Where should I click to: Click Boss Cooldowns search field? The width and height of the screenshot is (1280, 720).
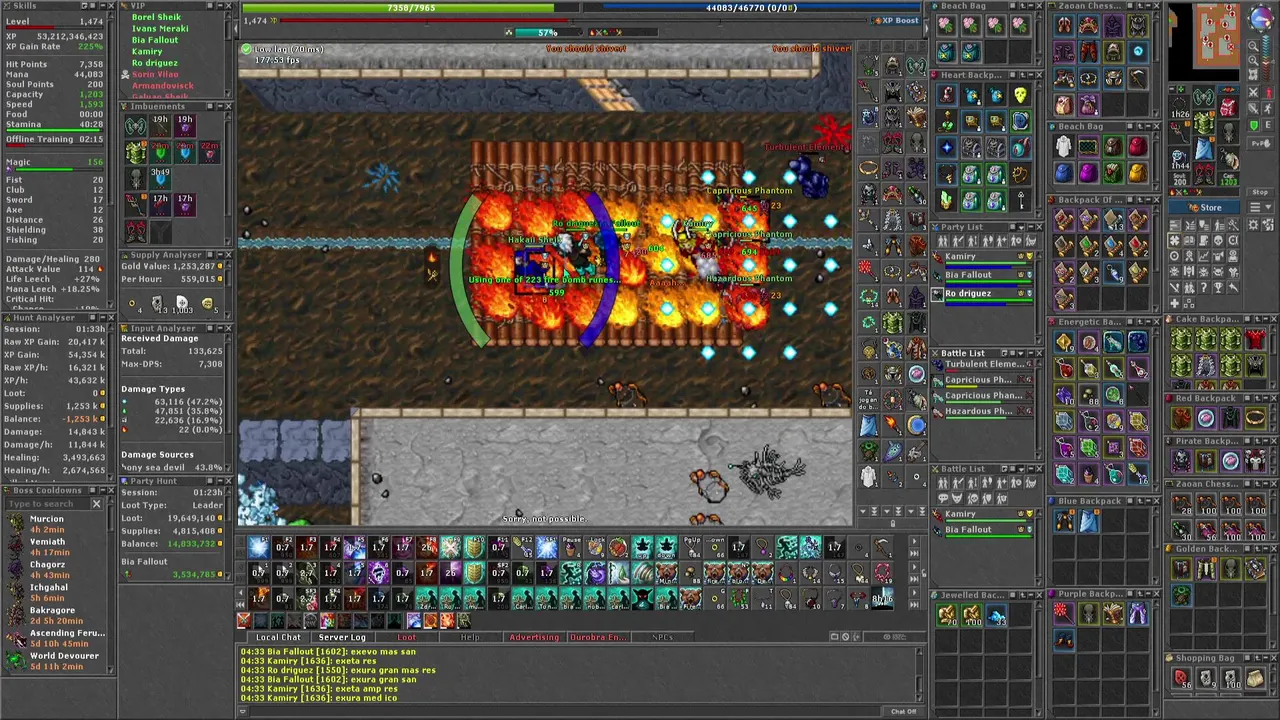(x=47, y=503)
